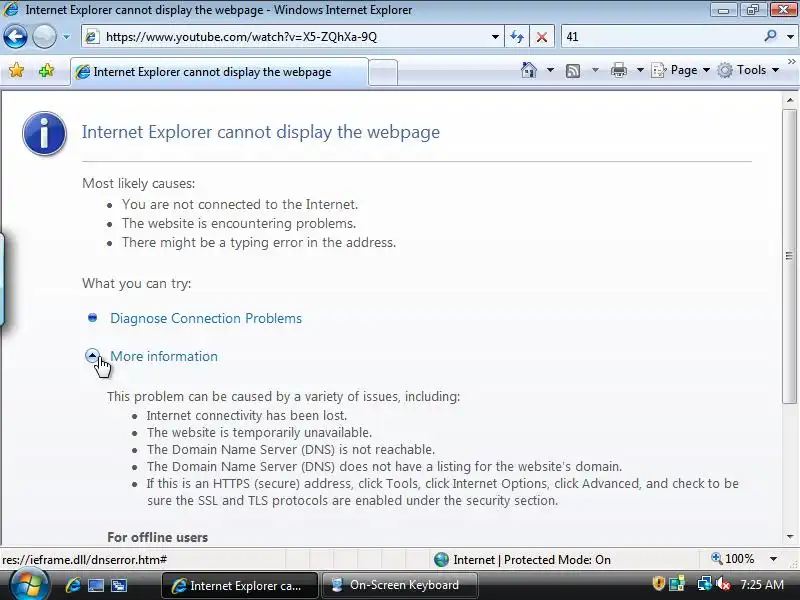The width and height of the screenshot is (800, 600).
Task: Click the Internet Explorer title bar icon
Action: coord(11,9)
